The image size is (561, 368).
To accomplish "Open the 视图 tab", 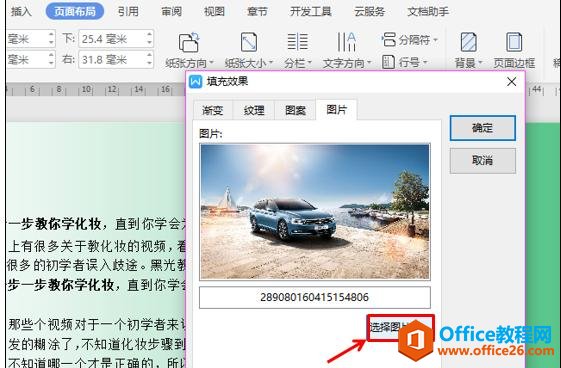I will tap(214, 12).
